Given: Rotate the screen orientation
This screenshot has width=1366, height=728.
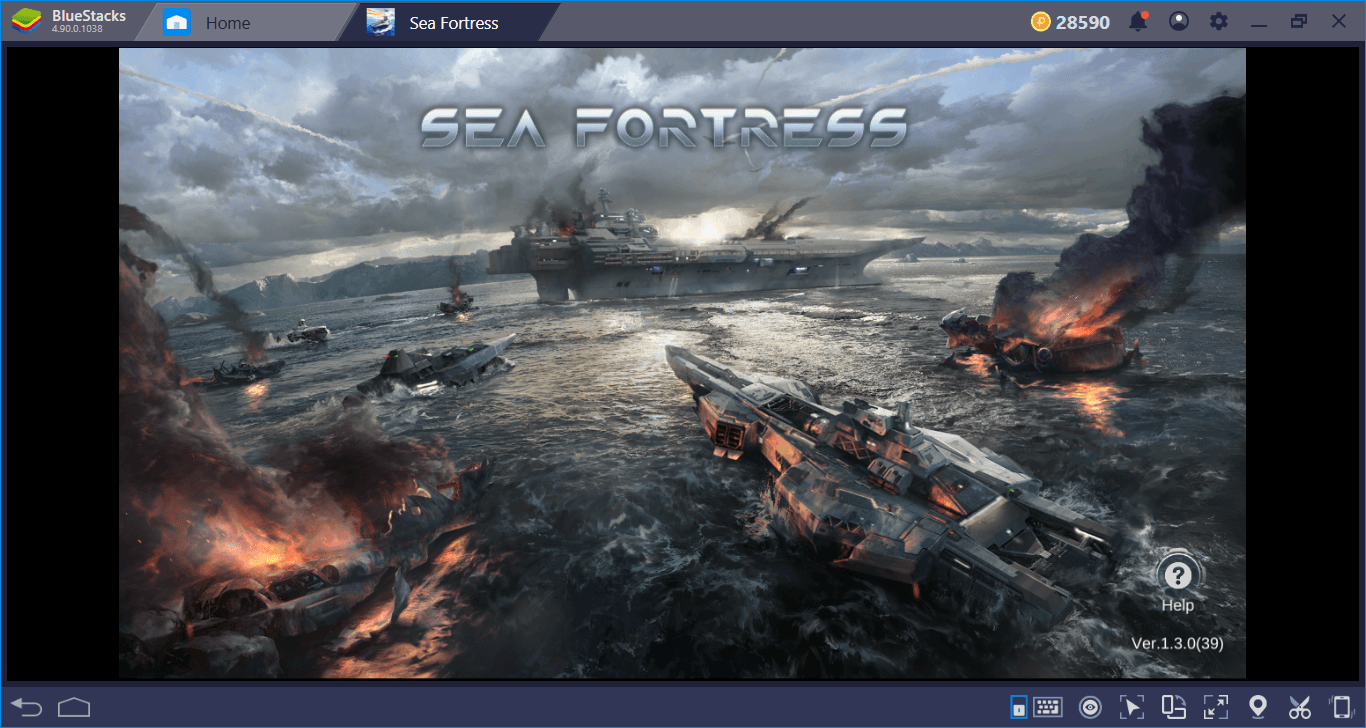Looking at the screenshot, I should pos(1173,707).
